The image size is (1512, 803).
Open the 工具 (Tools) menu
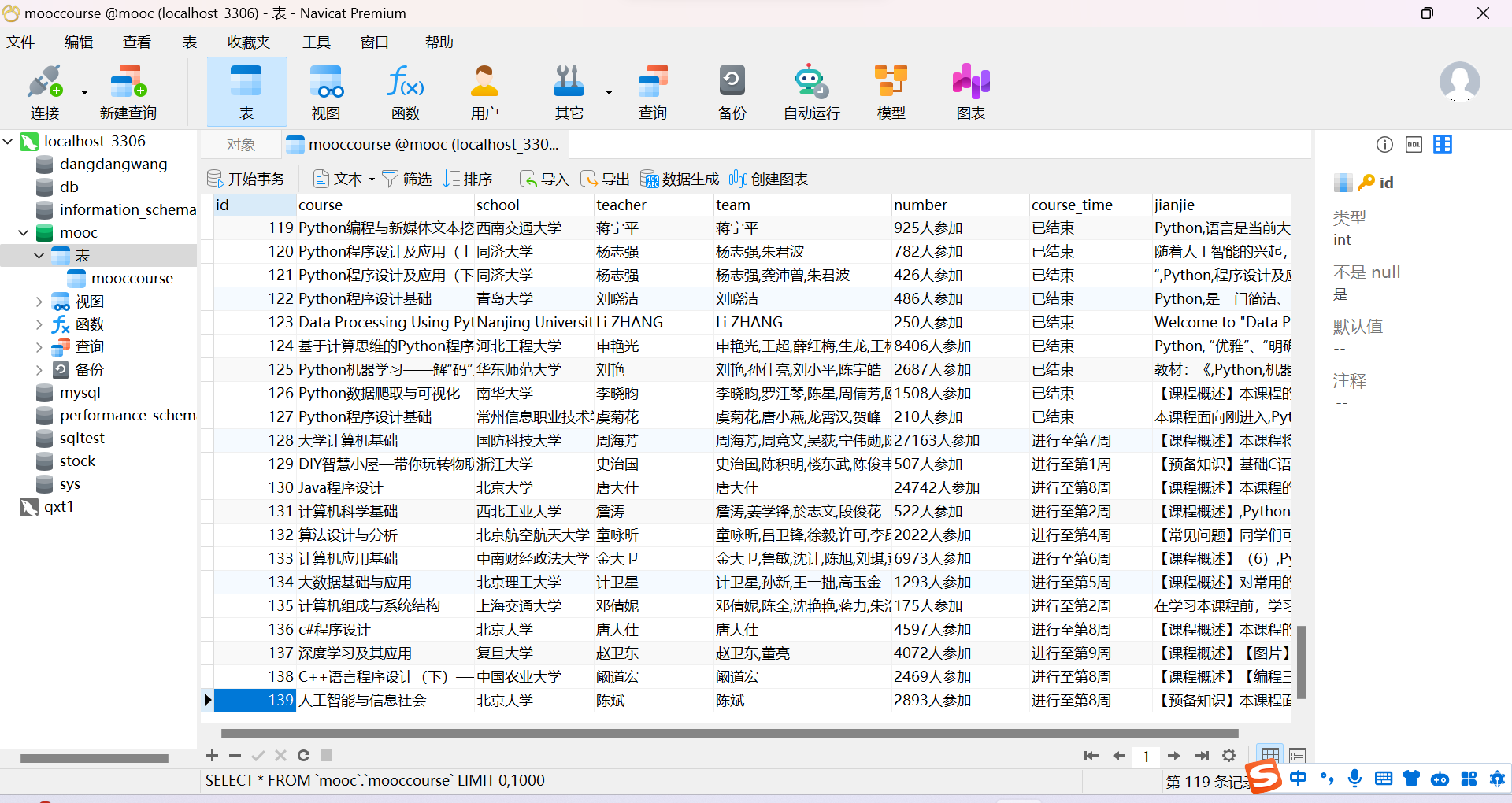click(317, 43)
